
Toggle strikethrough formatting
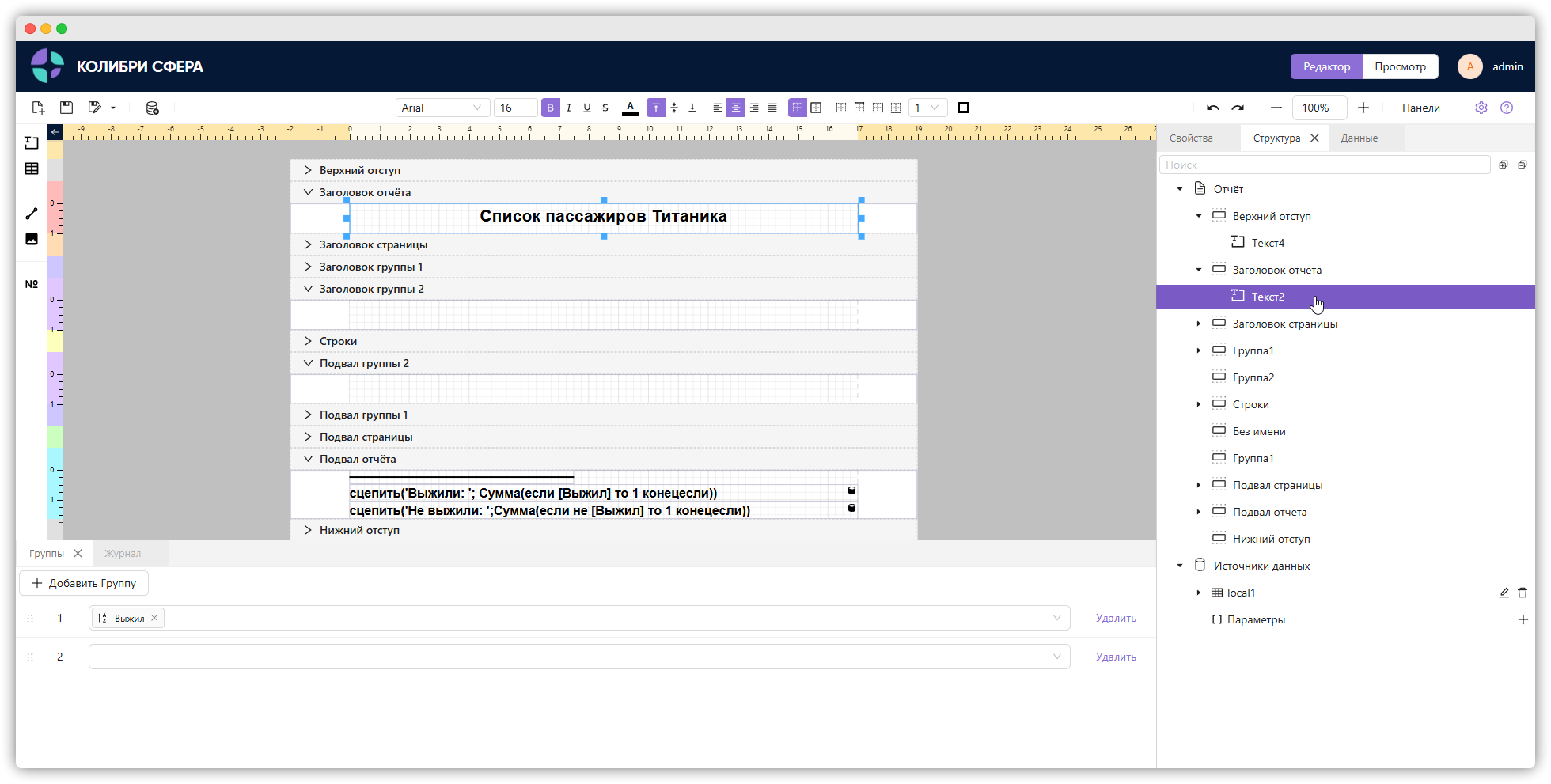click(x=605, y=108)
